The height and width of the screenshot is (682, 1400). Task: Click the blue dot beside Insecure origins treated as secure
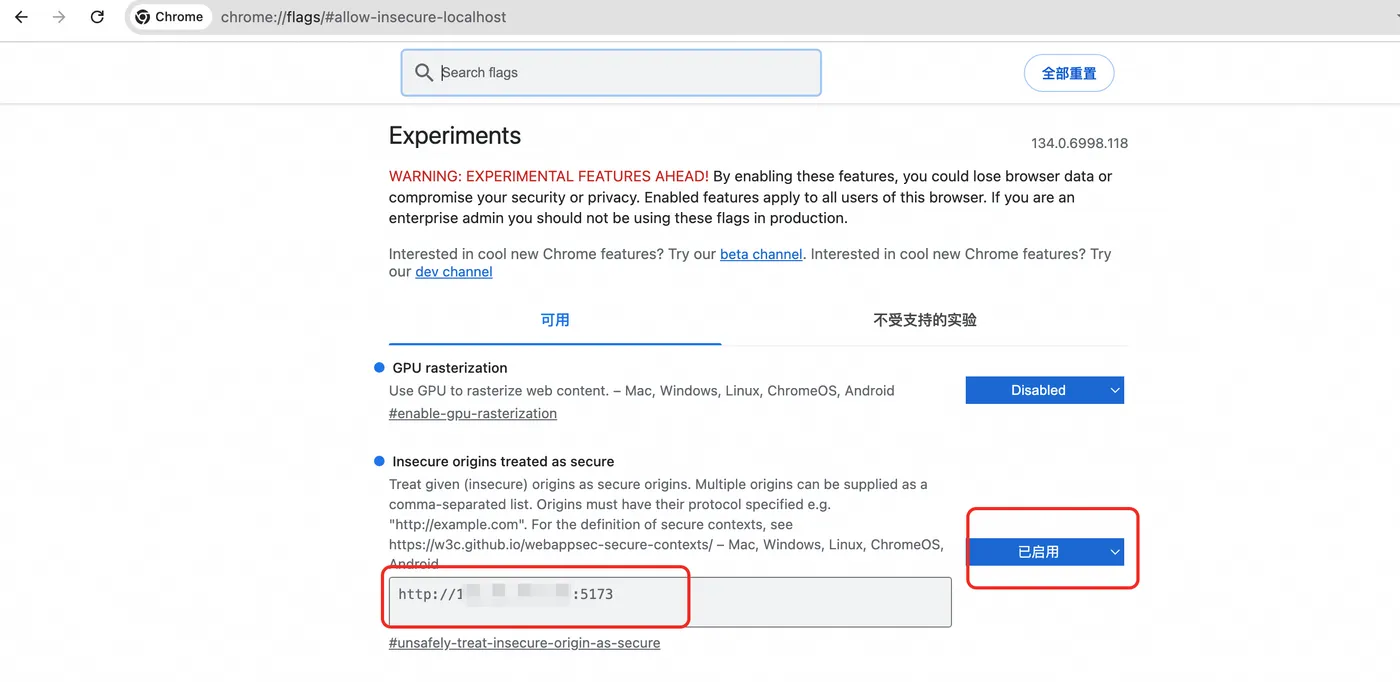[379, 461]
